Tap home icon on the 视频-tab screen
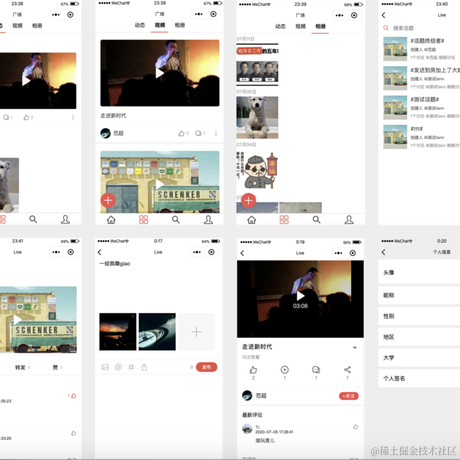 111,220
